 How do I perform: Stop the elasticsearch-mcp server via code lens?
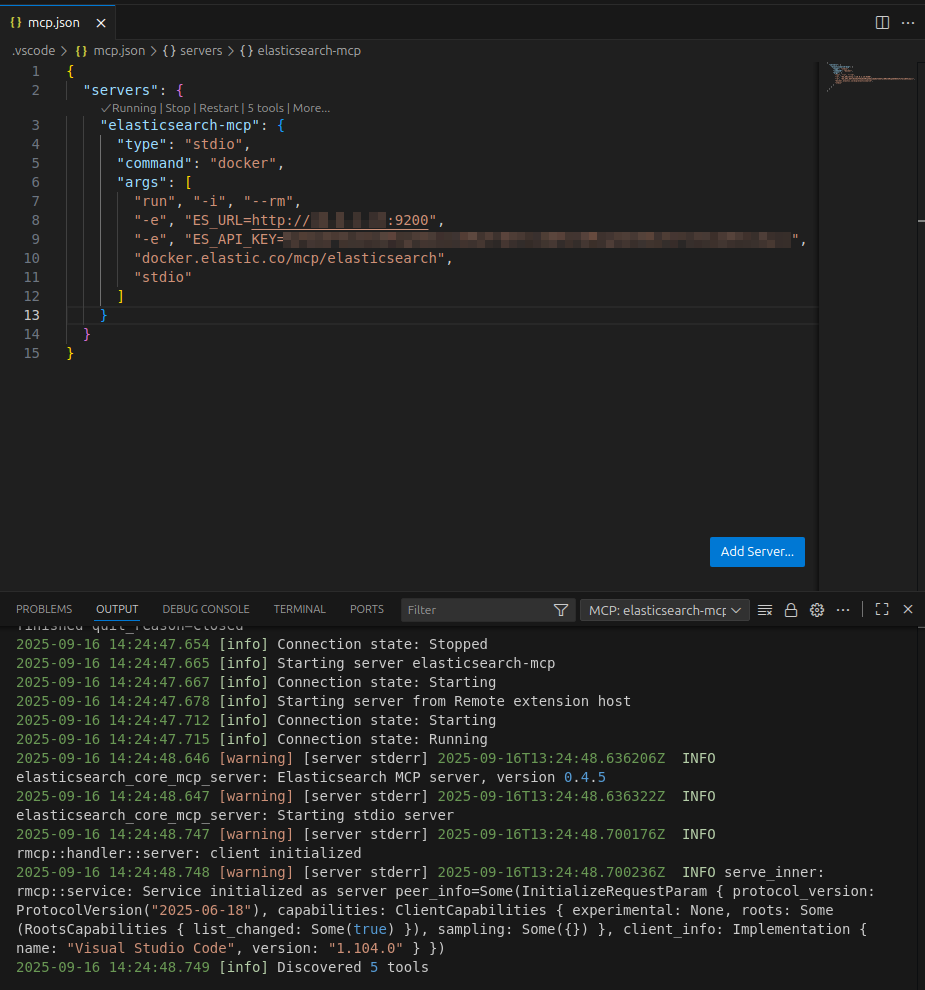click(177, 108)
